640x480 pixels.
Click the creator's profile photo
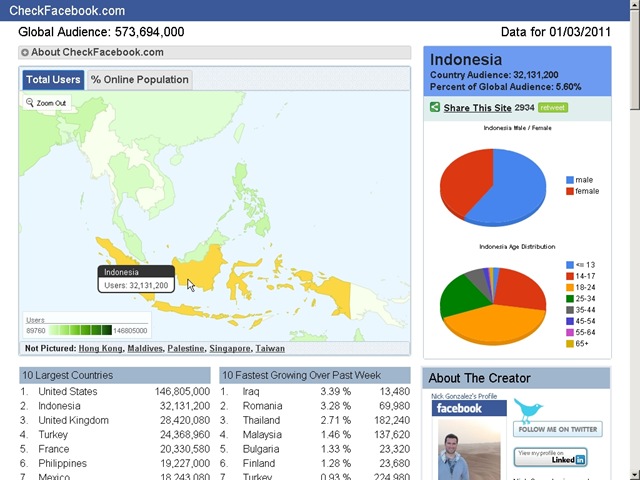469,450
